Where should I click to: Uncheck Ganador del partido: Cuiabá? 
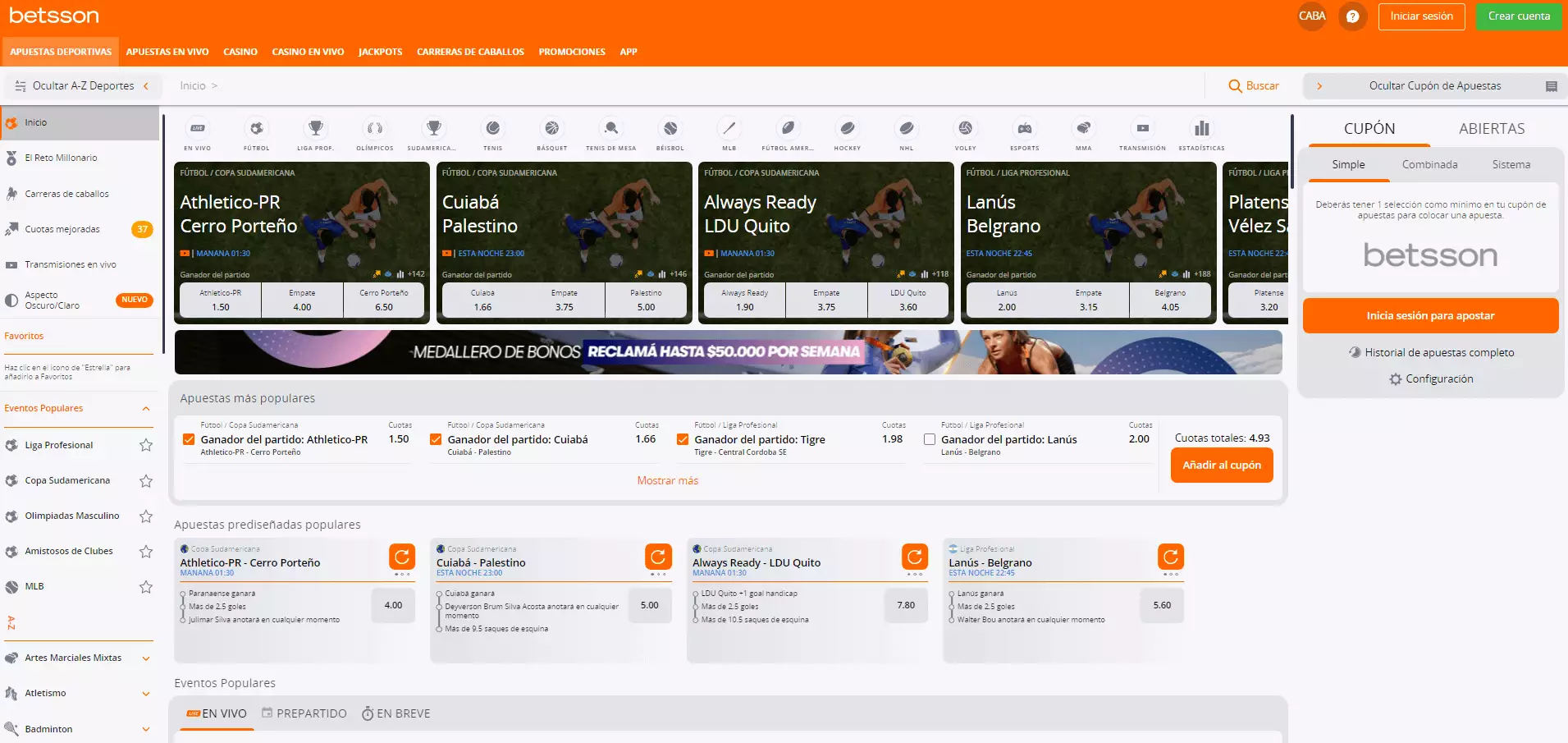click(436, 439)
